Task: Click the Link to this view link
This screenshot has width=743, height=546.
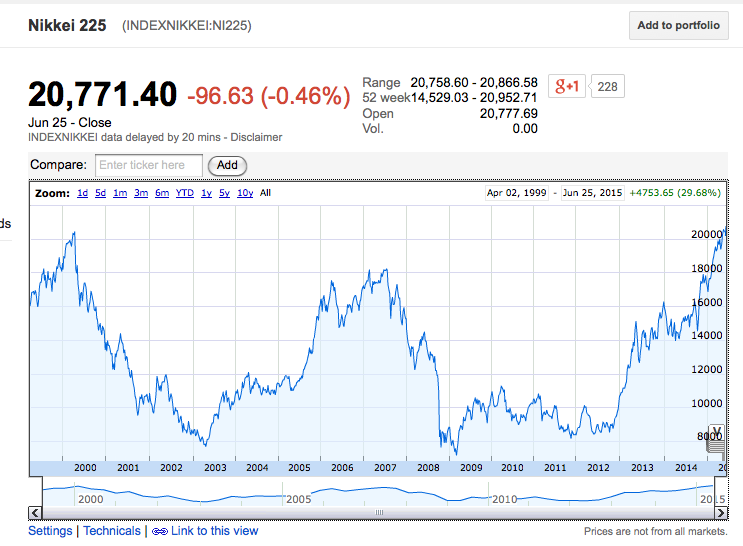Action: [214, 531]
